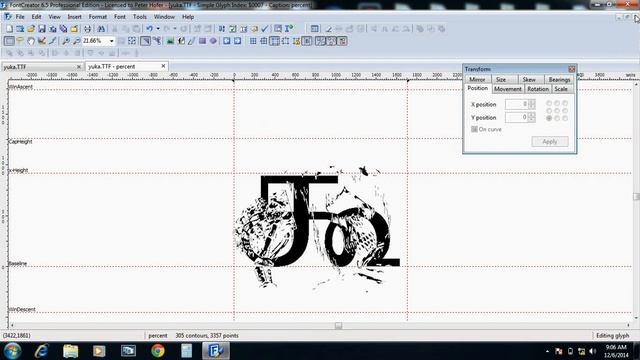The image size is (640, 360).
Task: Open the Insert menu
Action: tap(74, 17)
